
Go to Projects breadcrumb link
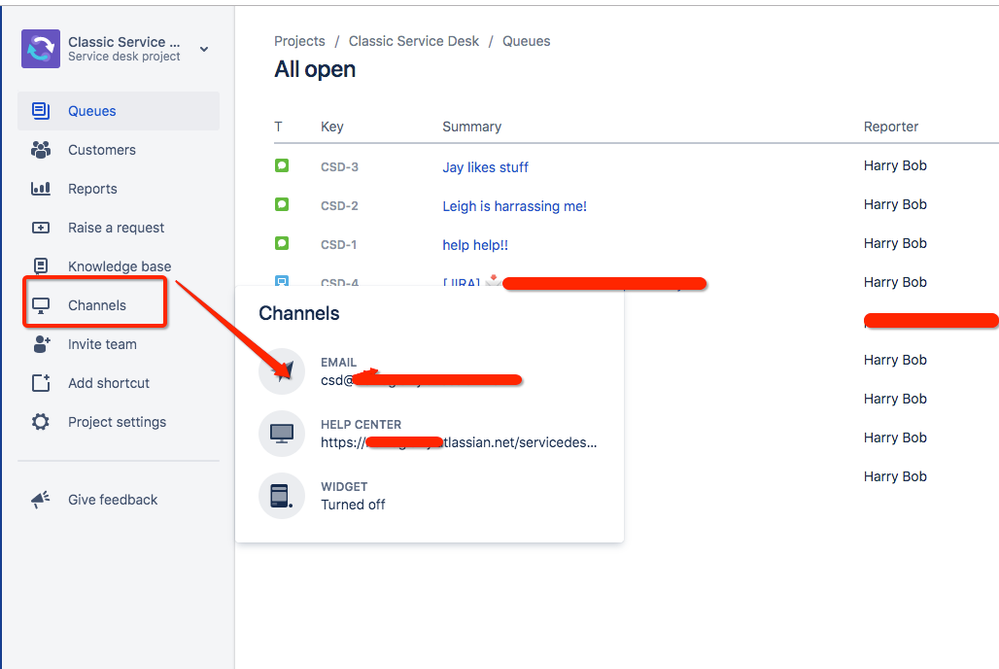pos(299,41)
